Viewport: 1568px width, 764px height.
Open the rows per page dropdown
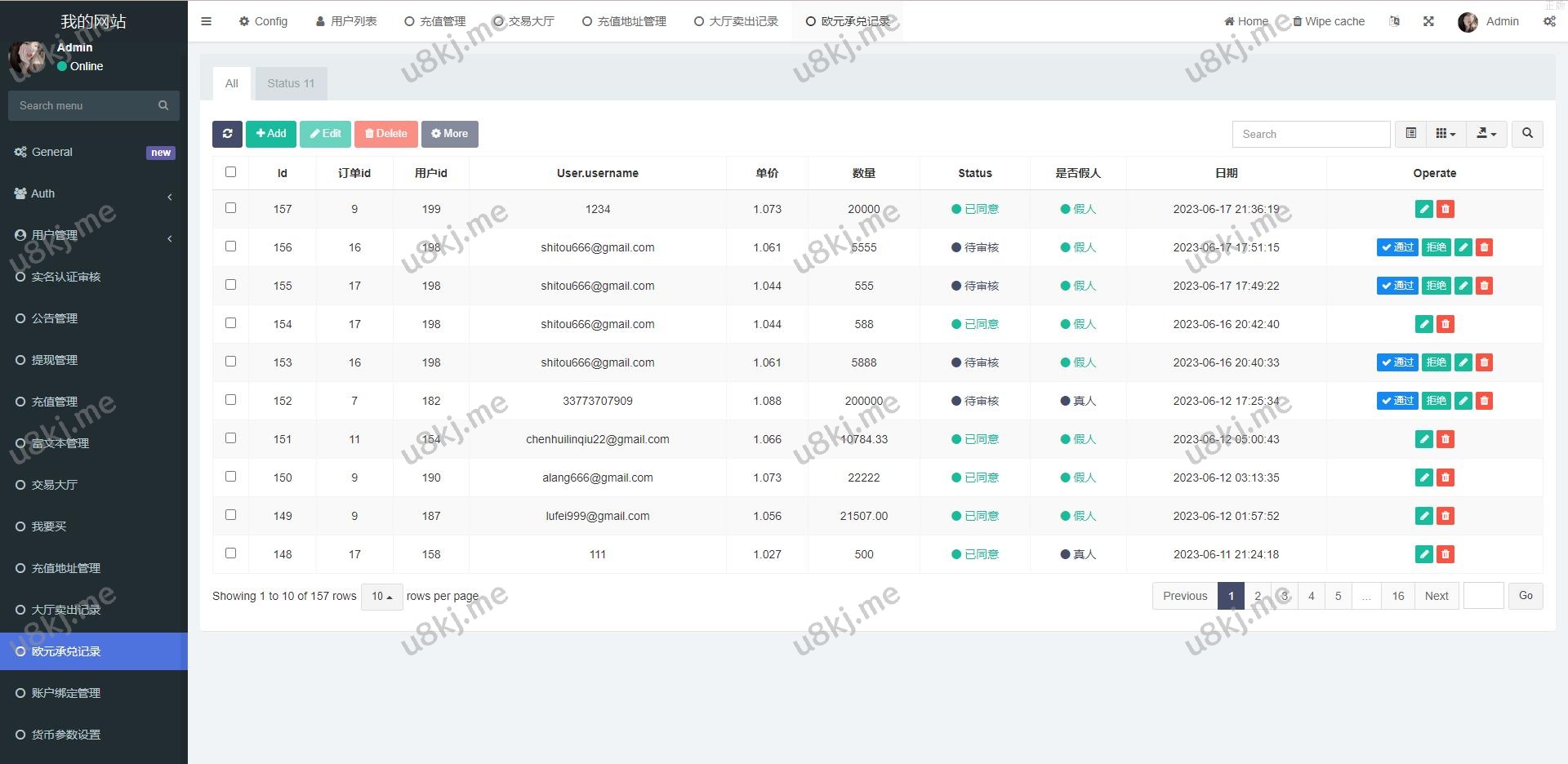(381, 597)
